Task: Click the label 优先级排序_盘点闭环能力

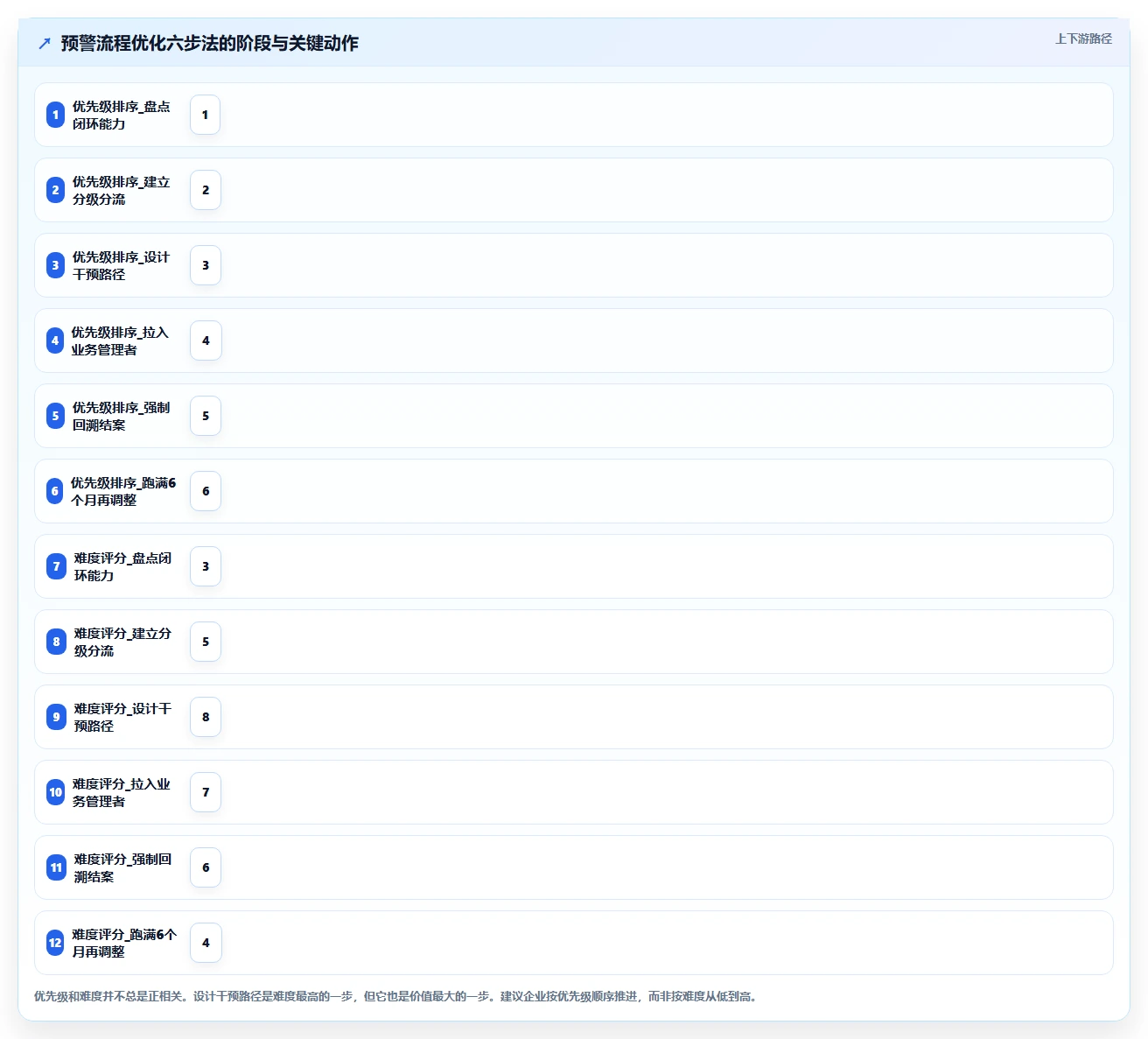Action: 121,115
